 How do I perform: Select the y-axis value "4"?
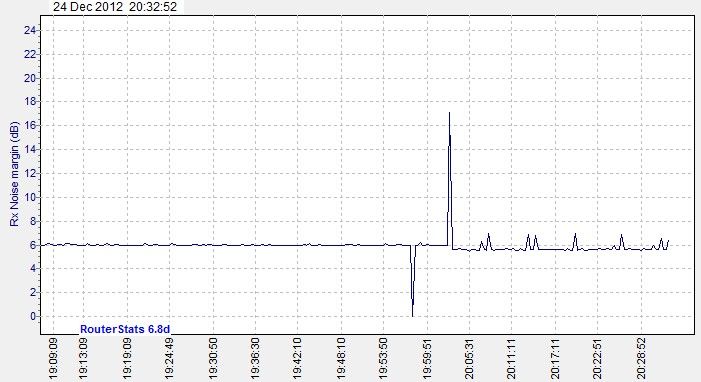tap(33, 269)
